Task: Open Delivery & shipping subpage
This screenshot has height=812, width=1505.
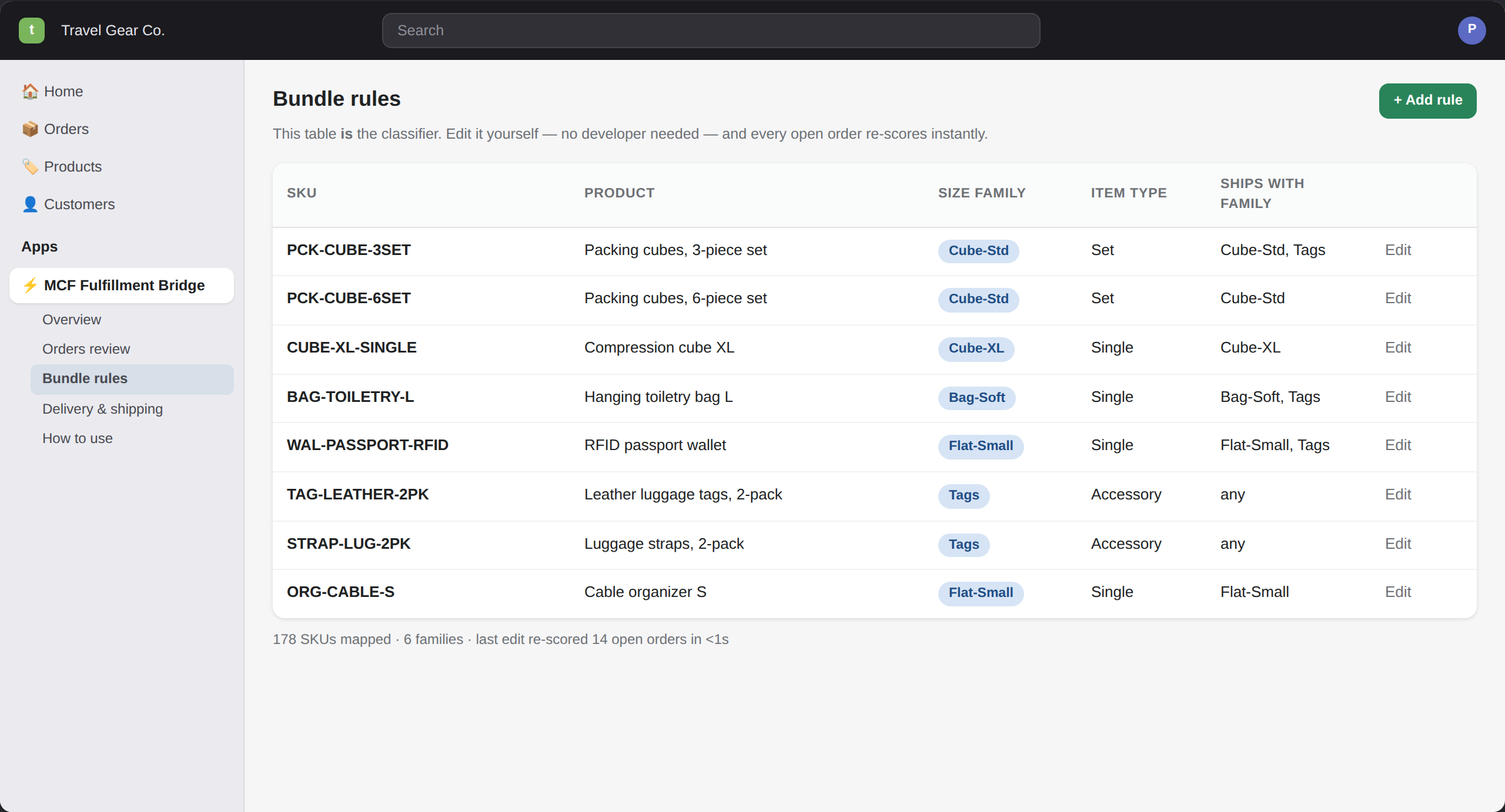Action: click(132, 409)
